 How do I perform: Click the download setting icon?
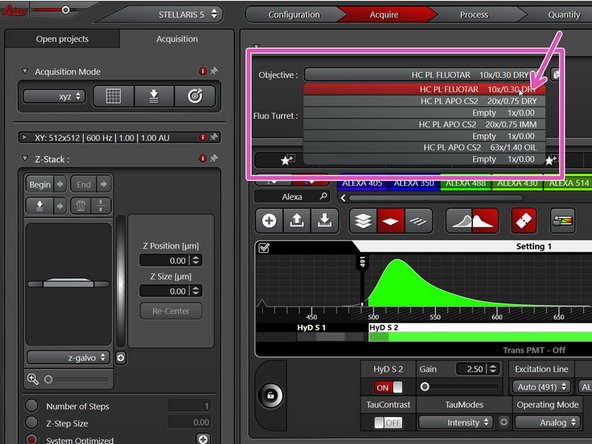pyautogui.click(x=324, y=220)
